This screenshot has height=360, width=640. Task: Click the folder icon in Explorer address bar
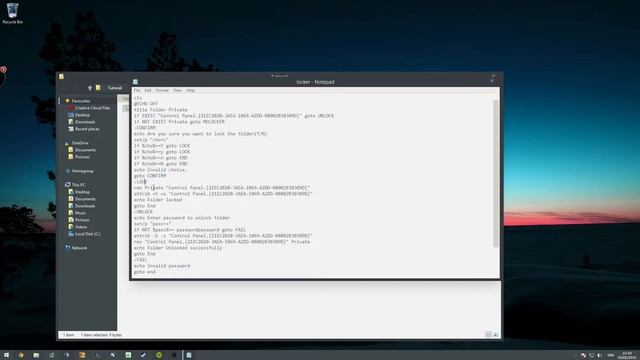(98, 88)
